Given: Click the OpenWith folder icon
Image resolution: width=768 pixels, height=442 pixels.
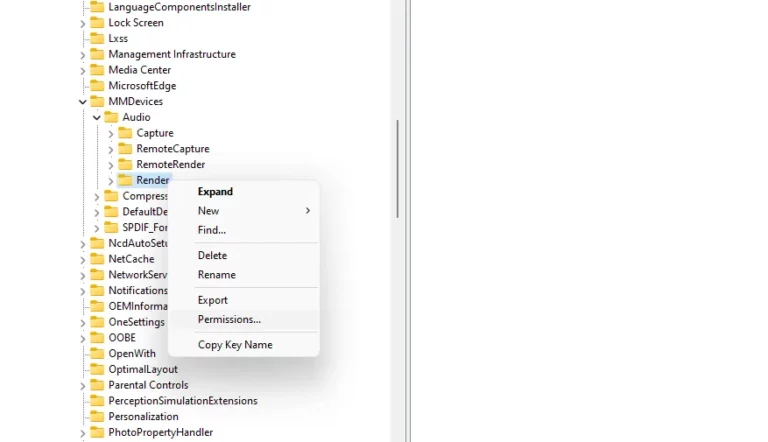Looking at the screenshot, I should pos(97,353).
